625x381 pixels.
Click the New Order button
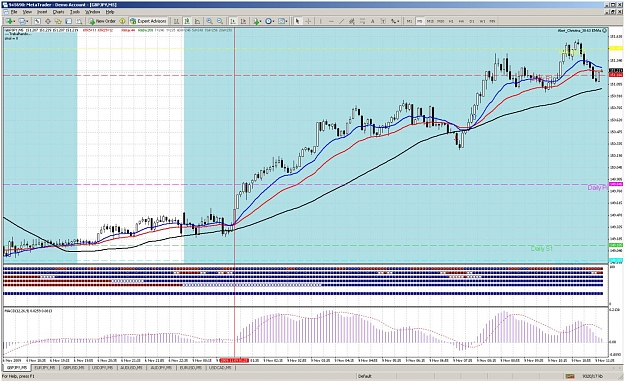pos(102,21)
